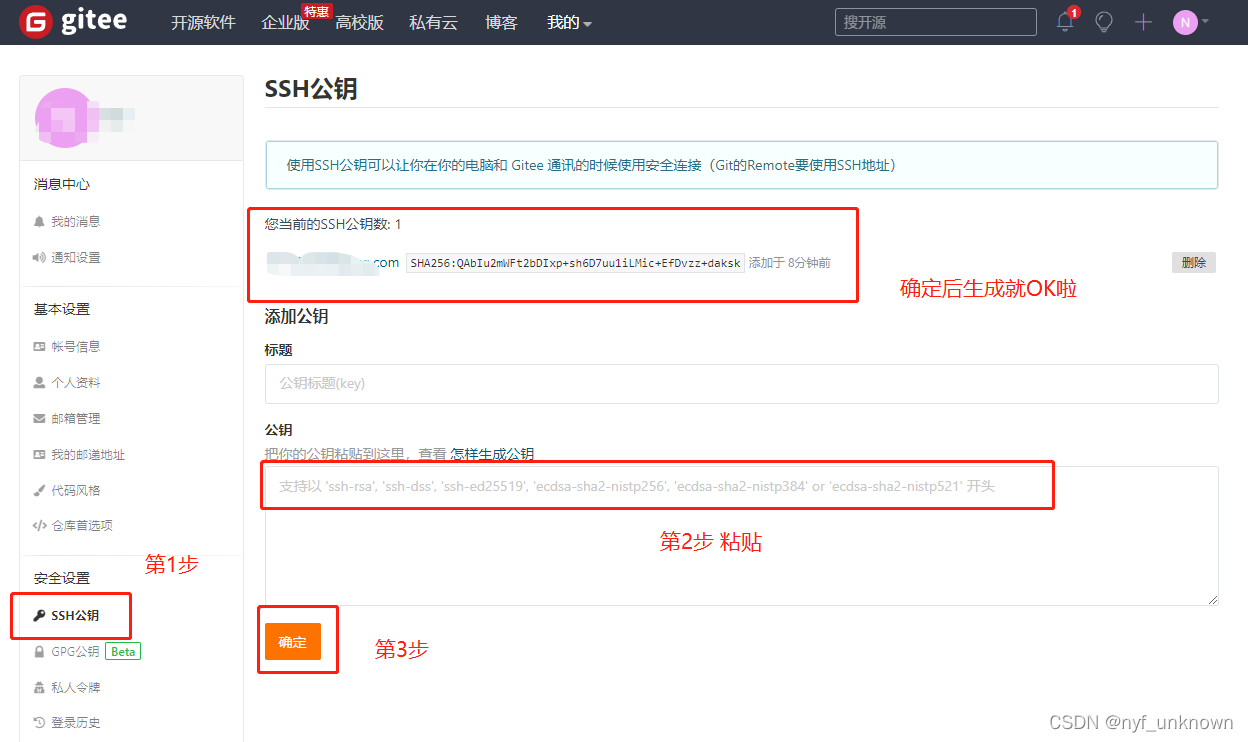Screen dimensions: 1248x742
Task: Open 开源软件 in the top navigation
Action: pos(203,22)
